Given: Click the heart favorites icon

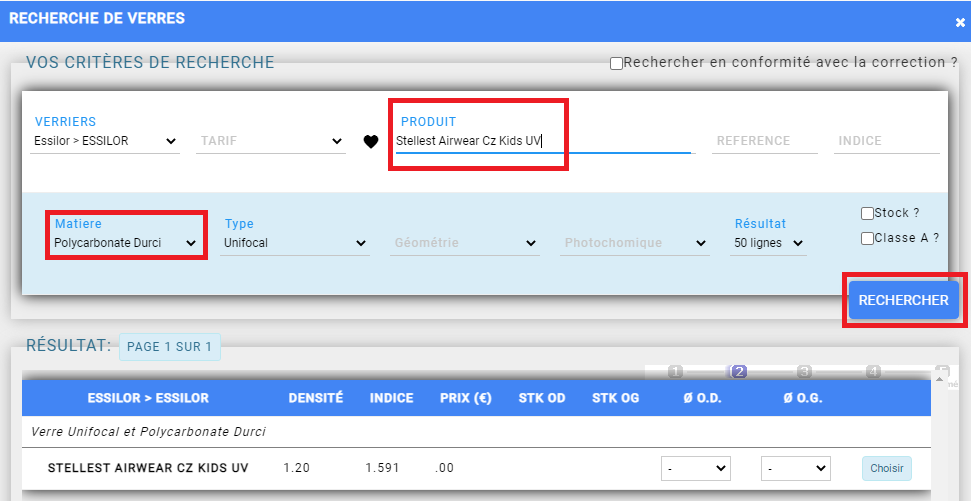Looking at the screenshot, I should [x=370, y=142].
